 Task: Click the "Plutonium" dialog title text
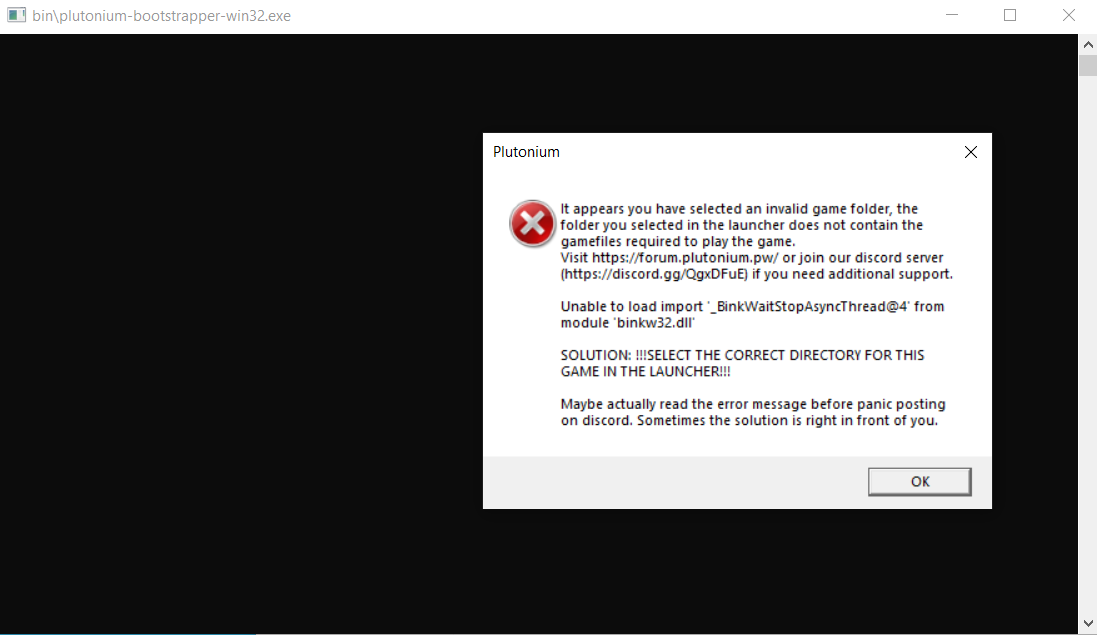tap(526, 152)
